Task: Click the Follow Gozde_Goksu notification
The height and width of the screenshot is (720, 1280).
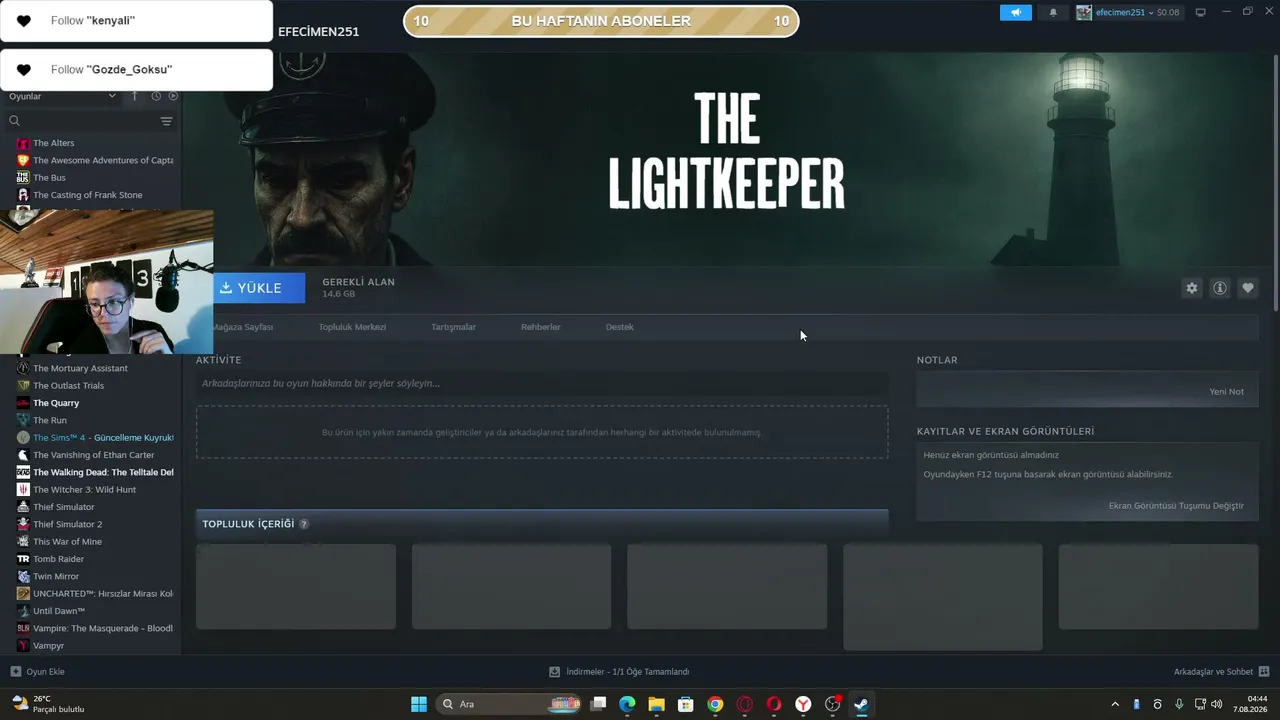Action: (136, 70)
